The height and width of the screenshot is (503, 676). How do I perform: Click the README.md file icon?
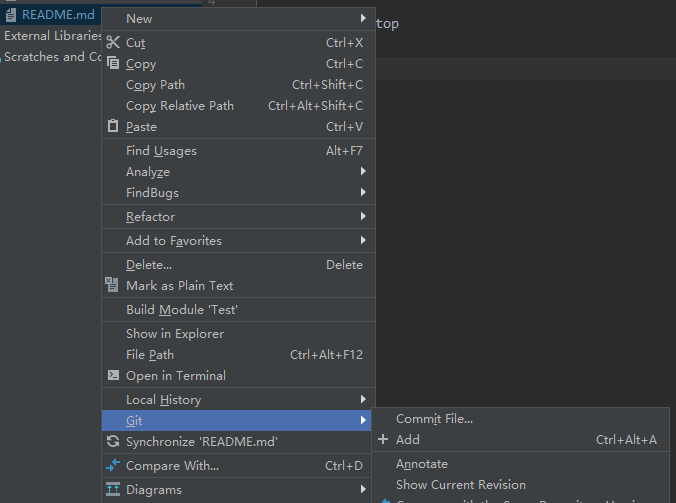tap(11, 15)
